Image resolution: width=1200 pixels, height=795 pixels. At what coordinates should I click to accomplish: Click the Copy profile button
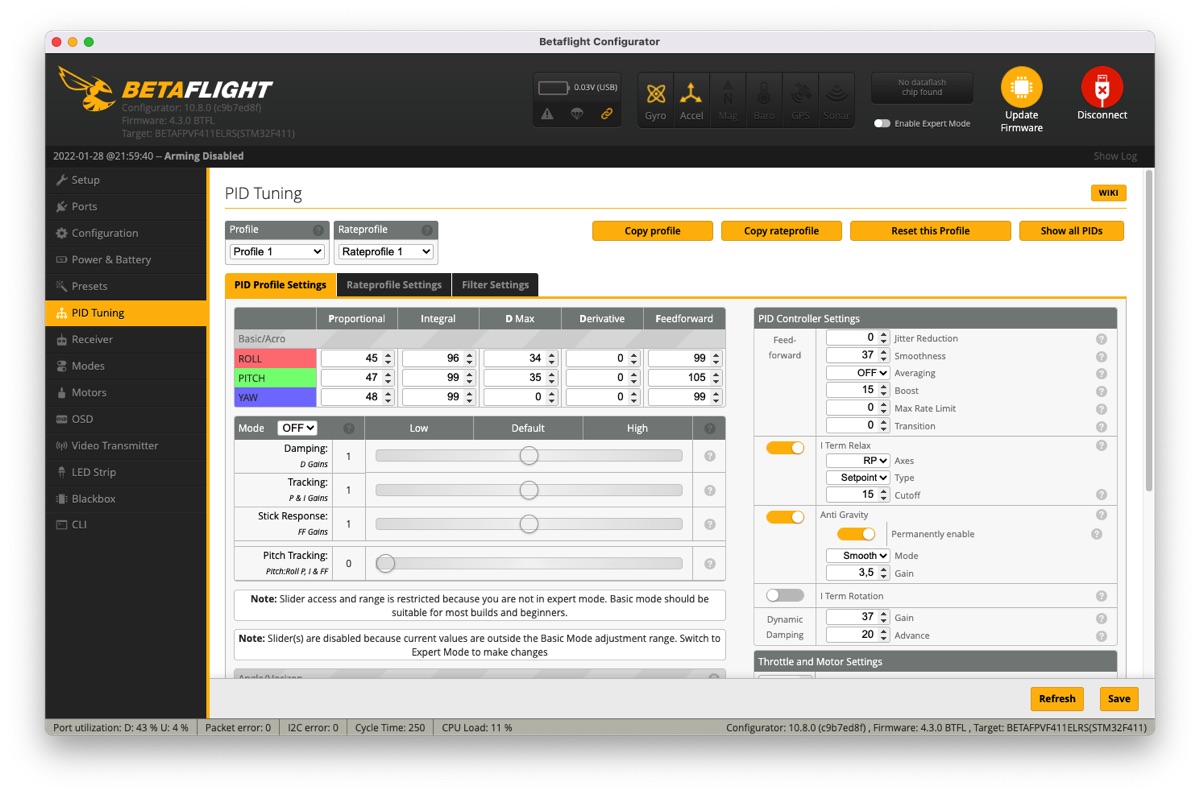tap(652, 231)
